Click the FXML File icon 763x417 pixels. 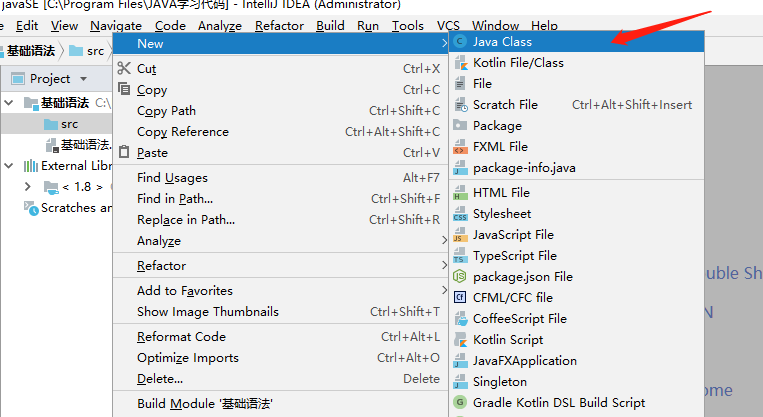(460, 147)
